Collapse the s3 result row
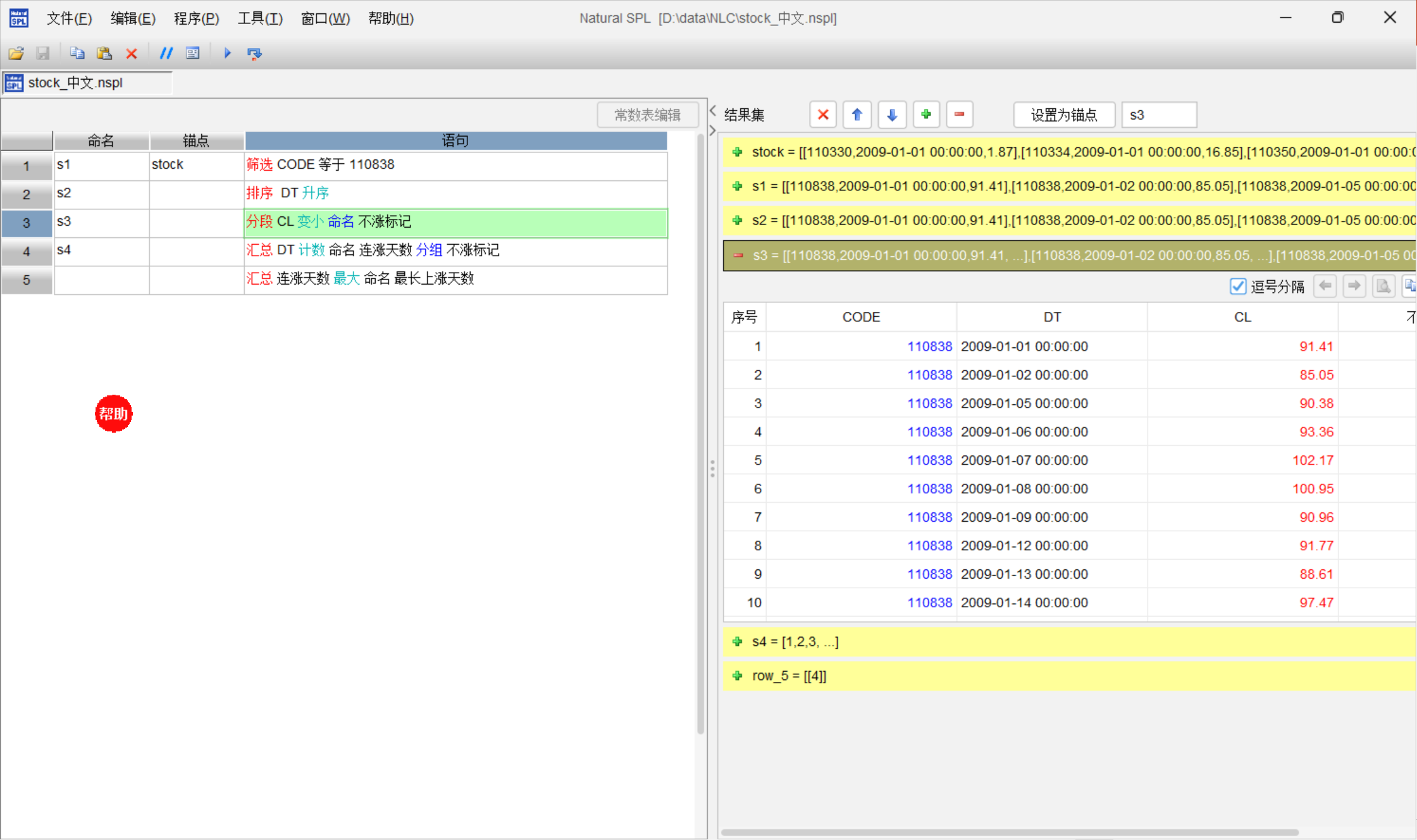The width and height of the screenshot is (1417, 840). click(x=738, y=256)
